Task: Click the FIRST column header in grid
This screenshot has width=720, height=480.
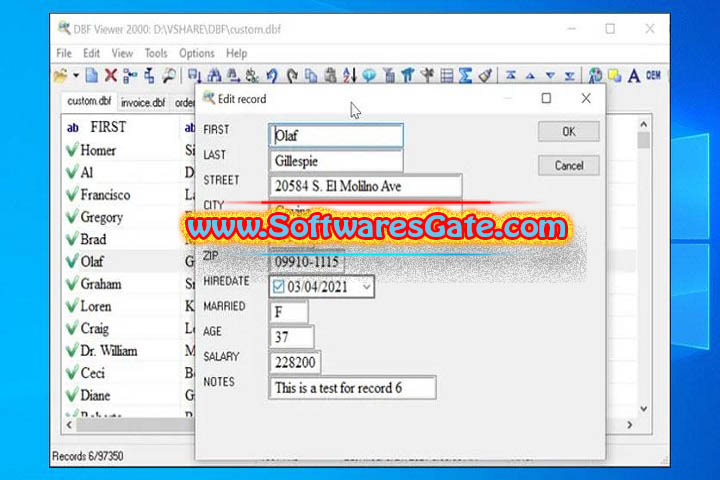Action: point(121,127)
